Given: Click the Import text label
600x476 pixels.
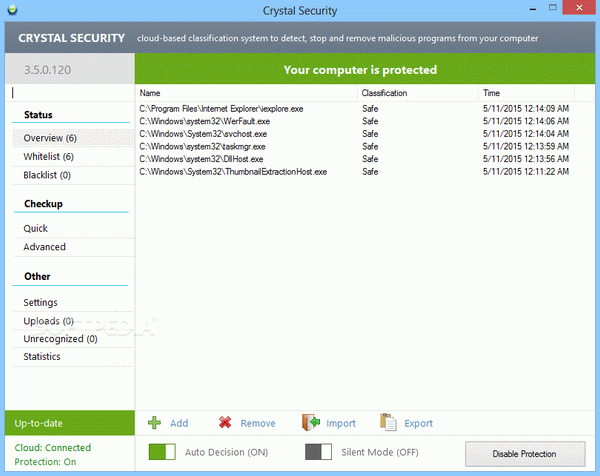Looking at the screenshot, I should [341, 423].
